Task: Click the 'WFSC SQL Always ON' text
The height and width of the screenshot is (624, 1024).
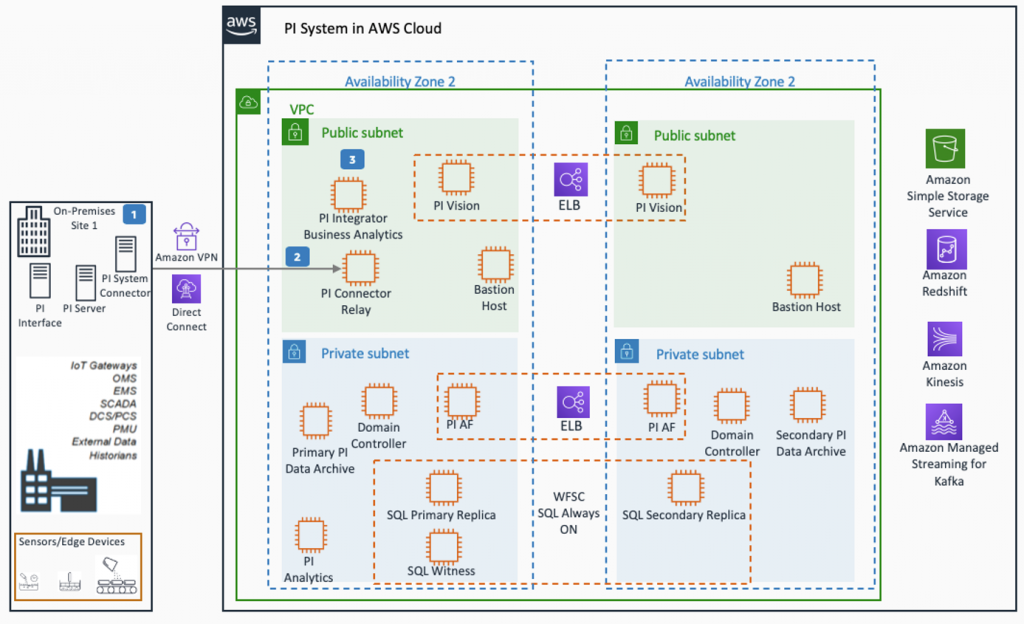Action: pos(569,513)
